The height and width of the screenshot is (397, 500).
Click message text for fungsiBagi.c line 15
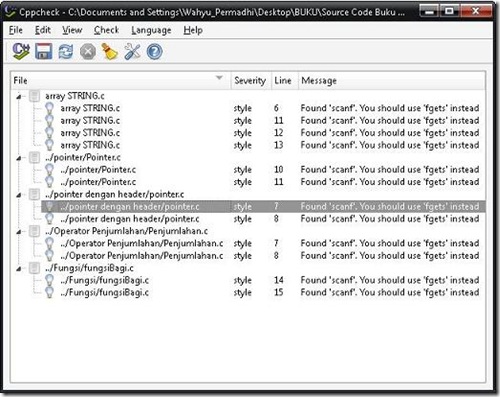[390, 292]
